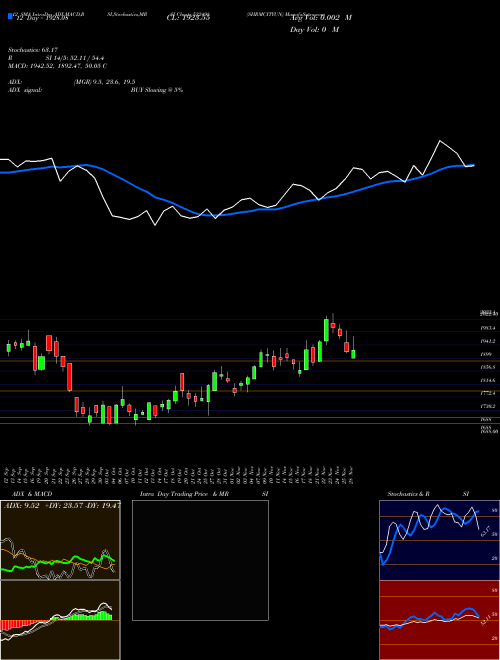500x660 pixels.
Task: Click the 'ADX signal:' label
Action: tap(25, 90)
